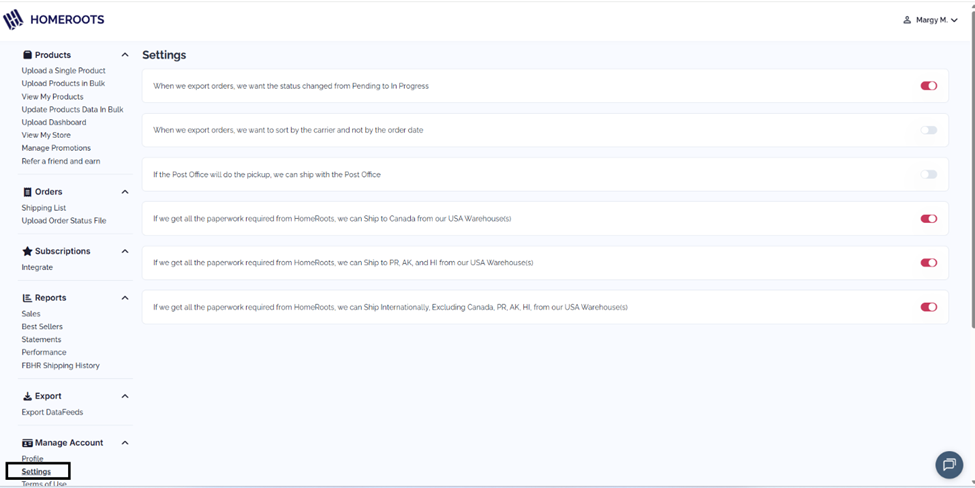975x488 pixels.
Task: Disable the Pending to In Progress status toggle
Action: [928, 86]
